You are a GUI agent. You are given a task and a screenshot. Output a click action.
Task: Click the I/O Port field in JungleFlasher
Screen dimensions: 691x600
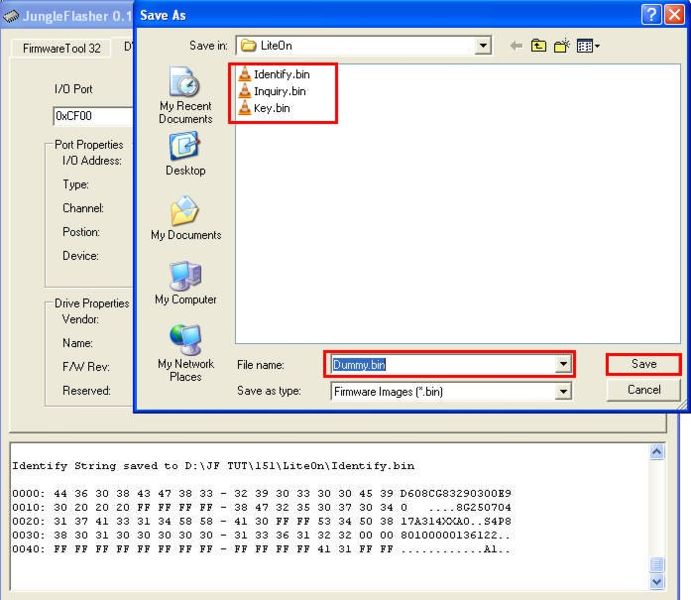tap(93, 116)
